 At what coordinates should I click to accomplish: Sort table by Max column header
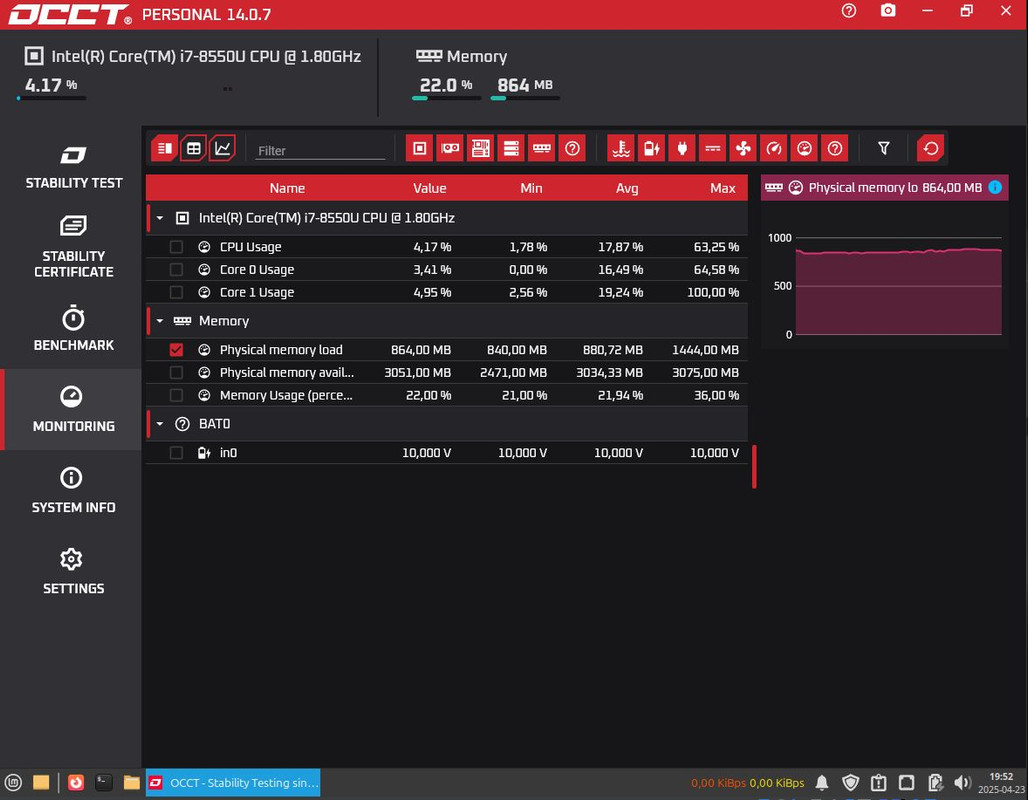(x=722, y=188)
